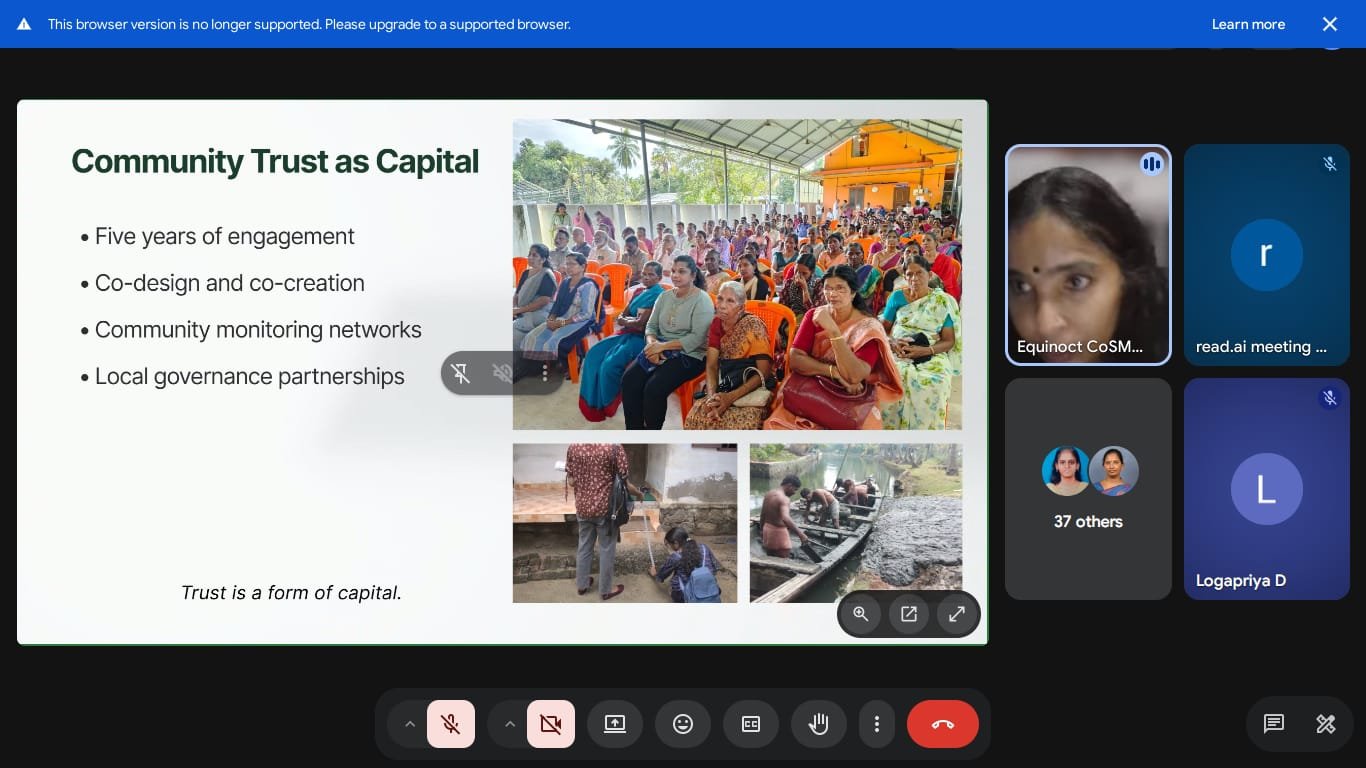Unpin the presentation using the pin icon
Screen dimensions: 1366x768
coord(460,373)
